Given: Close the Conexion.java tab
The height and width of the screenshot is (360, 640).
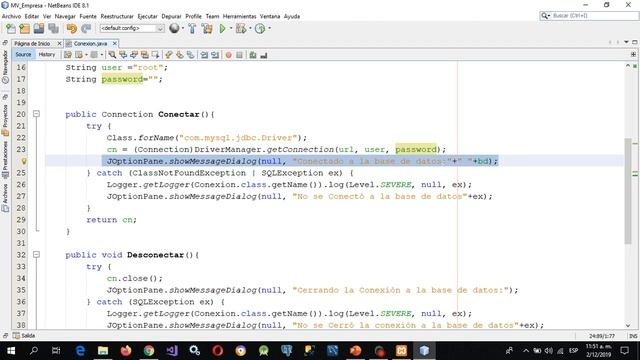Looking at the screenshot, I should click(115, 43).
